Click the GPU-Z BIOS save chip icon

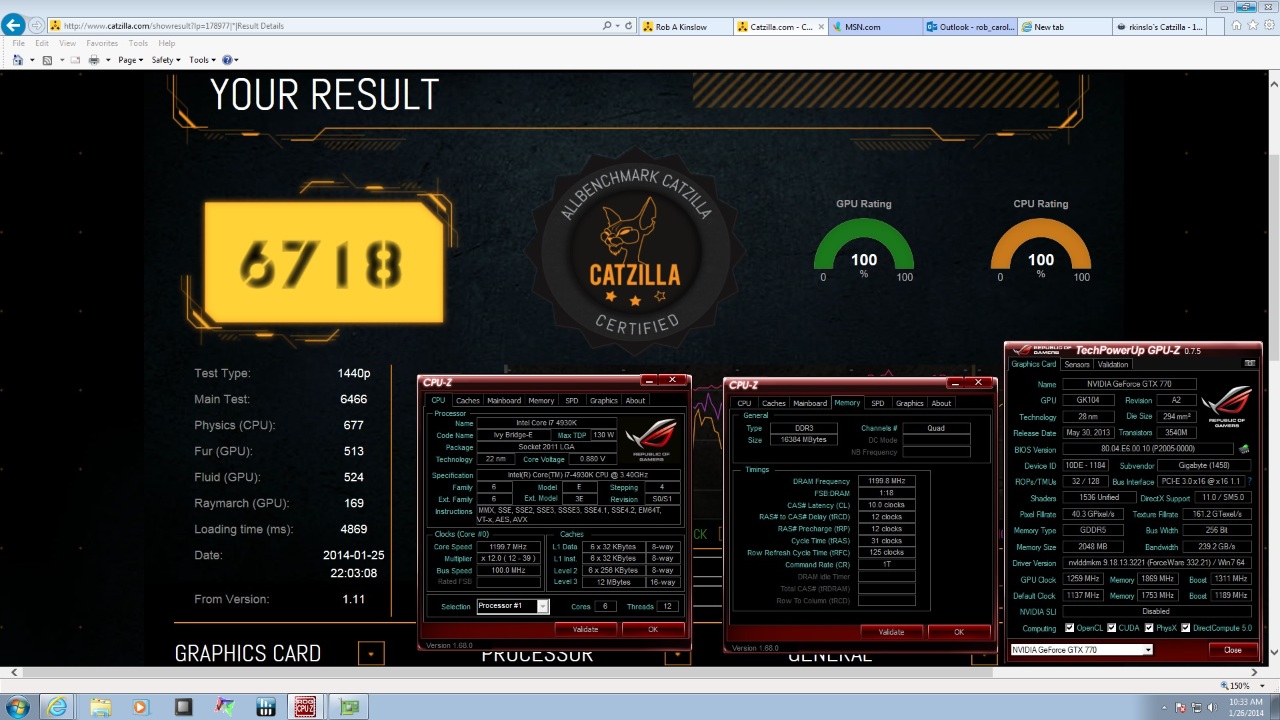pos(1244,449)
